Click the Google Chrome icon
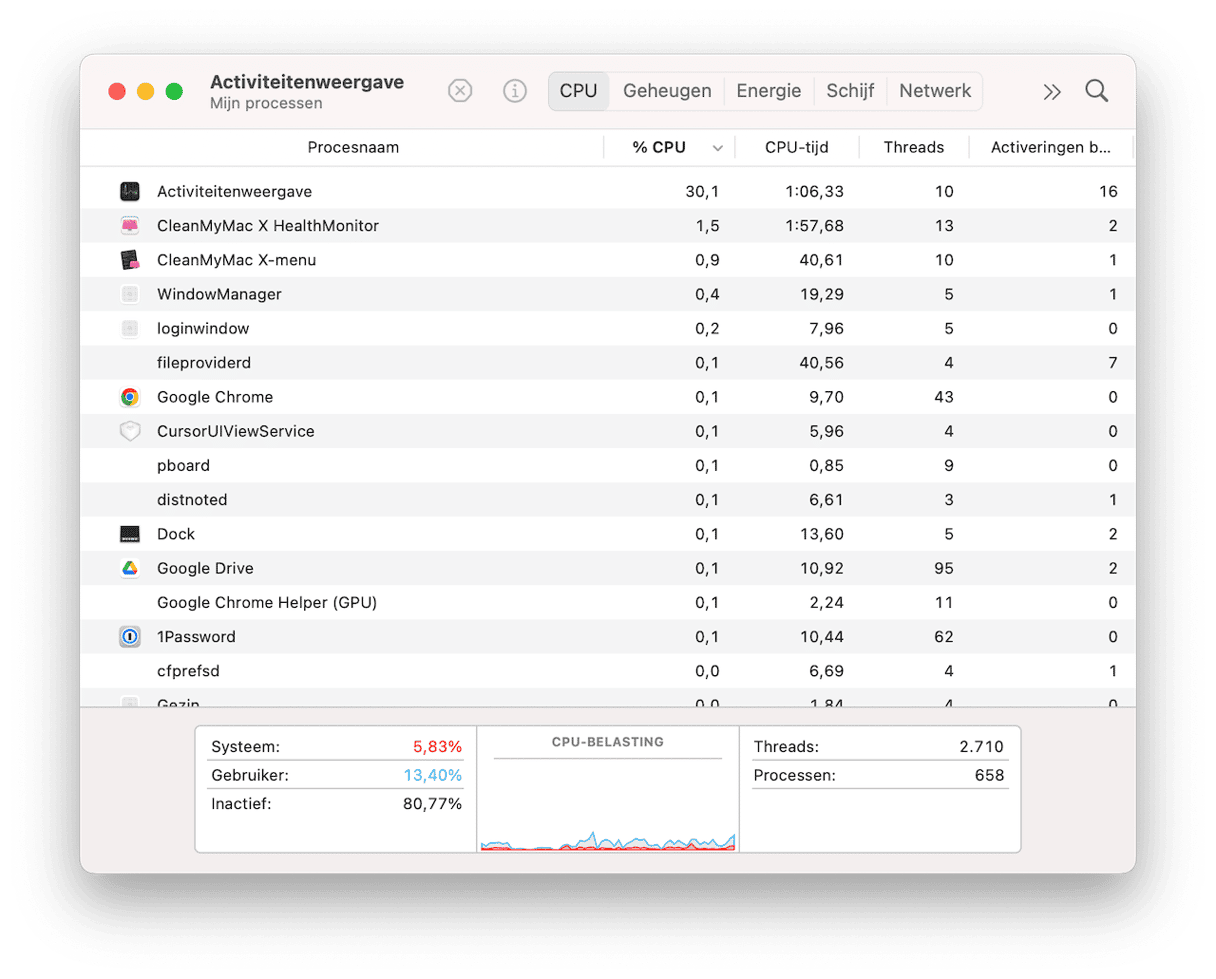 (x=129, y=397)
